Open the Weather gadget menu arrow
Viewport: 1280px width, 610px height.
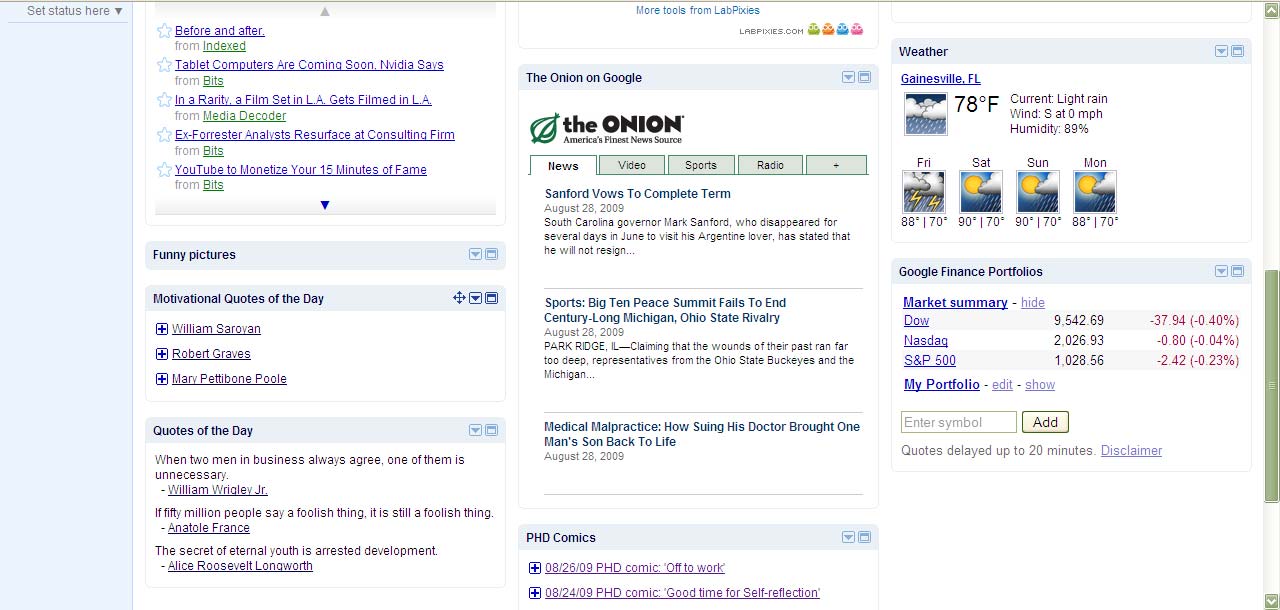1222,51
